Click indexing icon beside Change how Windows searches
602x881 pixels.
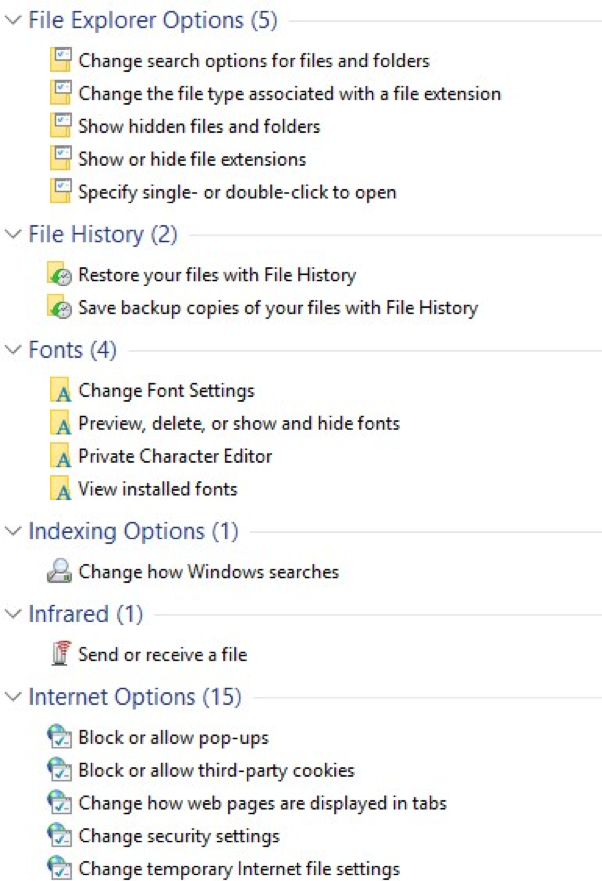click(60, 571)
